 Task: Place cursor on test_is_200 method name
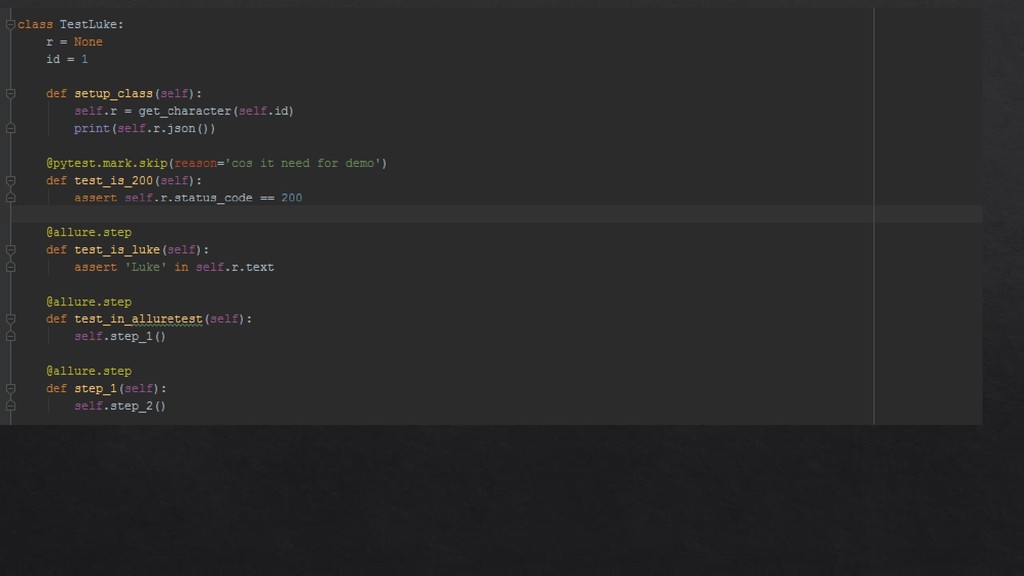(x=113, y=181)
